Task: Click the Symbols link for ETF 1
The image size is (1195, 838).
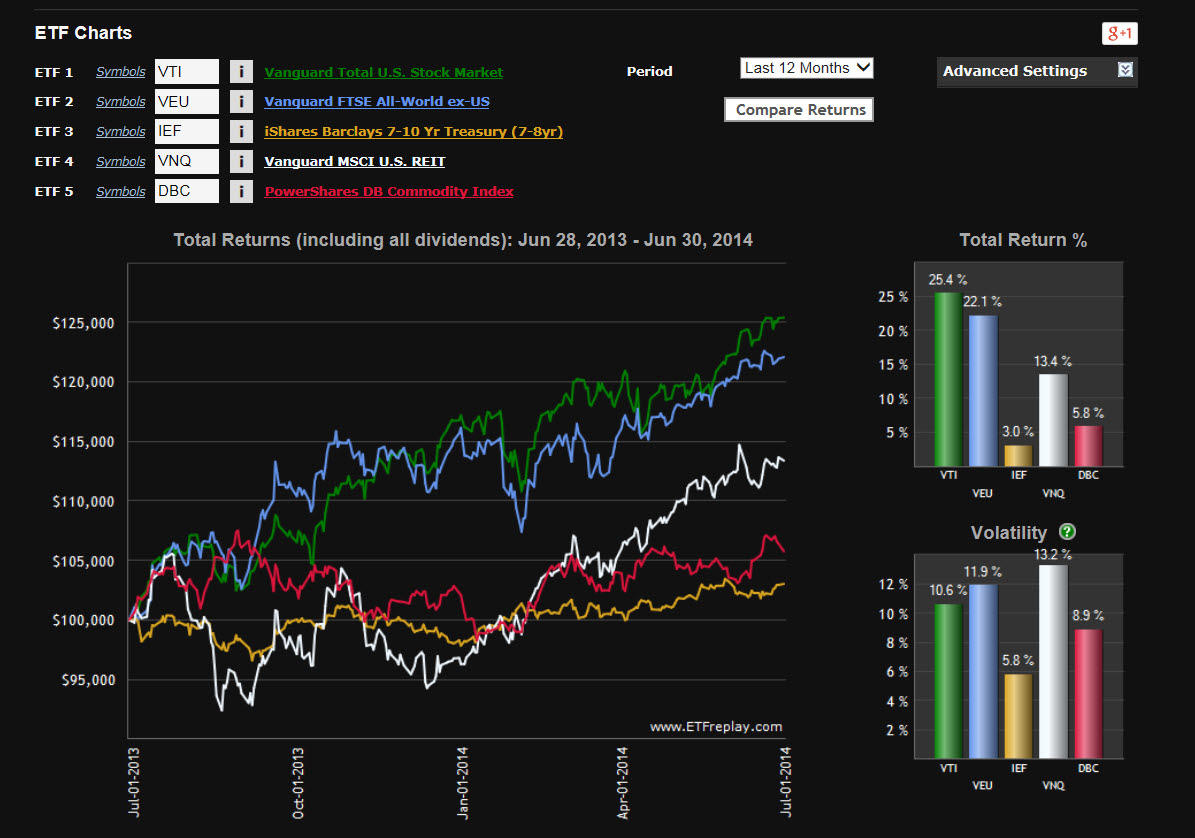Action: (120, 72)
